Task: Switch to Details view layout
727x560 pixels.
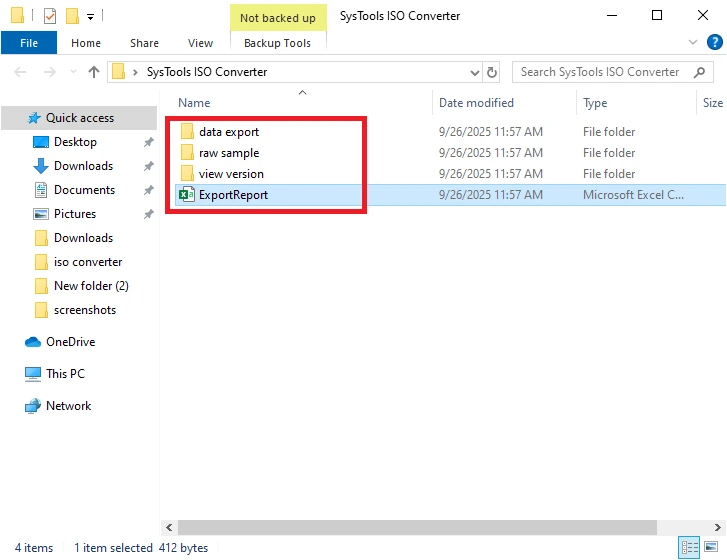Action: tap(689, 547)
